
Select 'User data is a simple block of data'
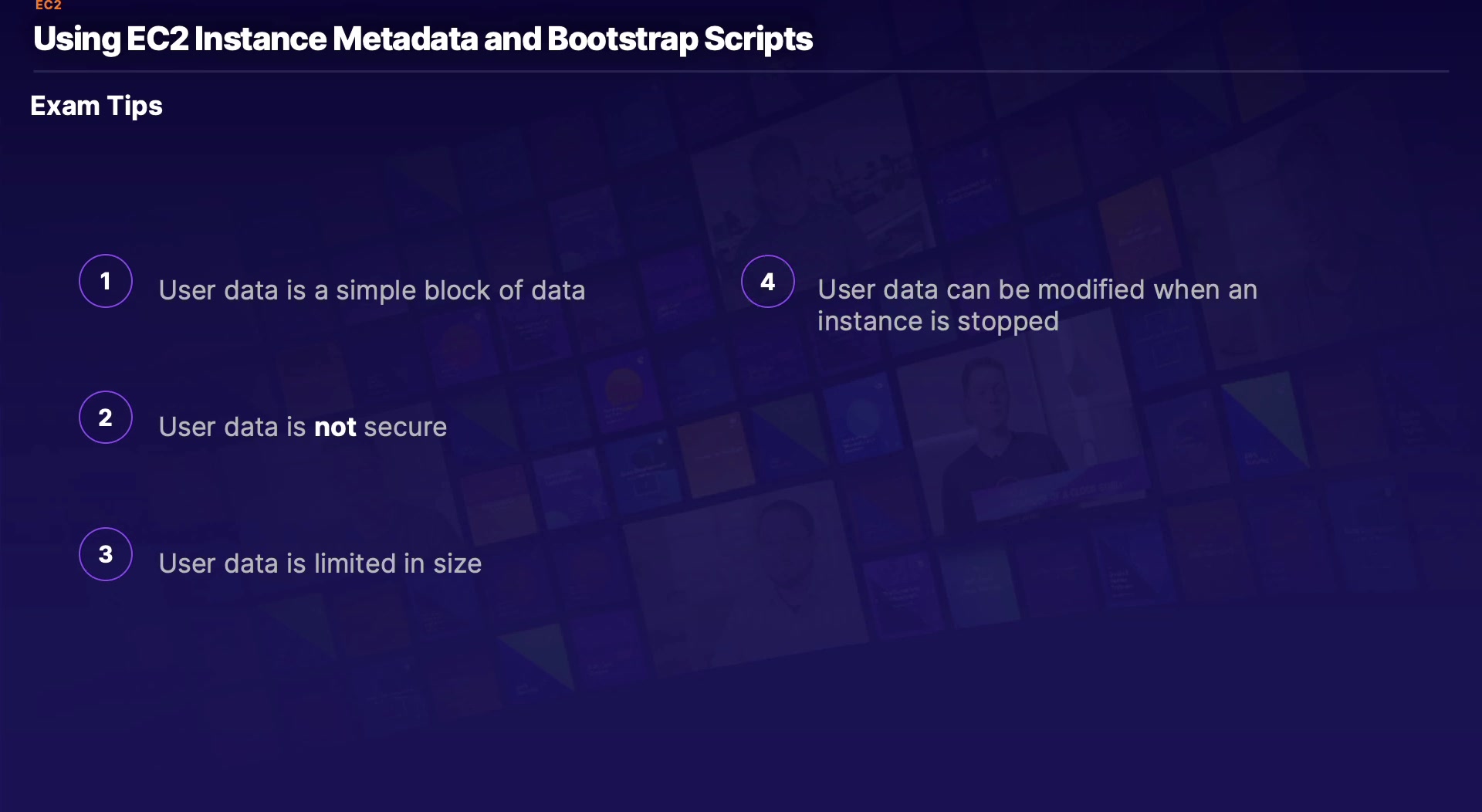pos(371,291)
